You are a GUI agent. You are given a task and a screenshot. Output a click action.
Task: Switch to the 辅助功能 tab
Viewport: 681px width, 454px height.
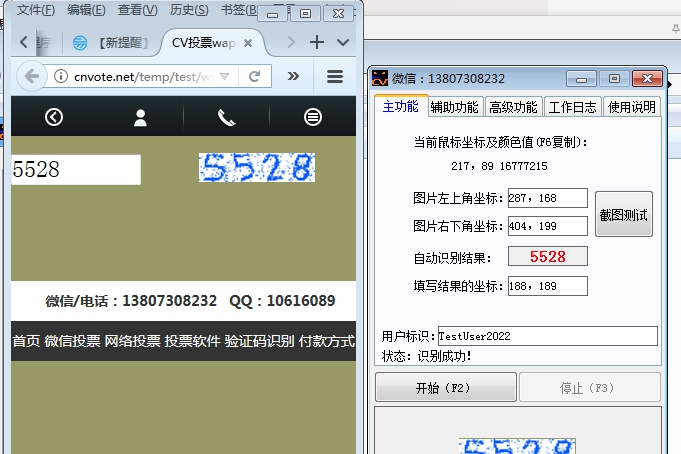[454, 107]
